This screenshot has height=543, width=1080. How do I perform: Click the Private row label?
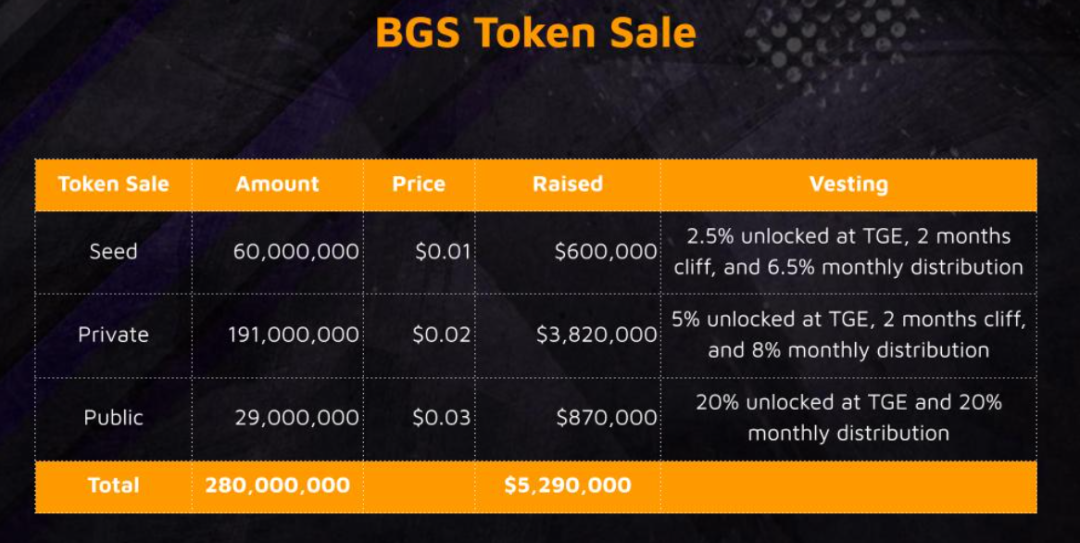[x=114, y=334]
